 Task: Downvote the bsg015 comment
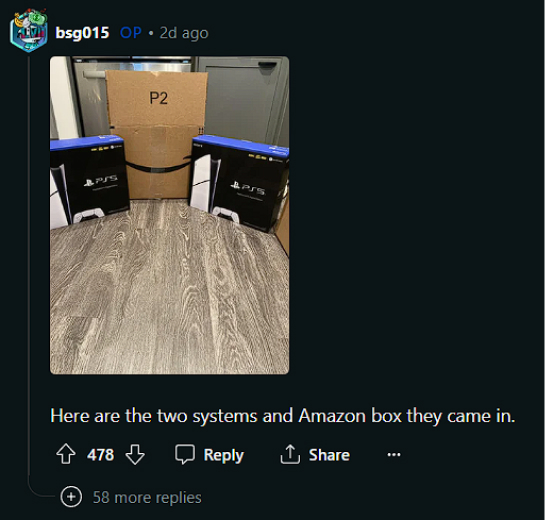coord(135,454)
